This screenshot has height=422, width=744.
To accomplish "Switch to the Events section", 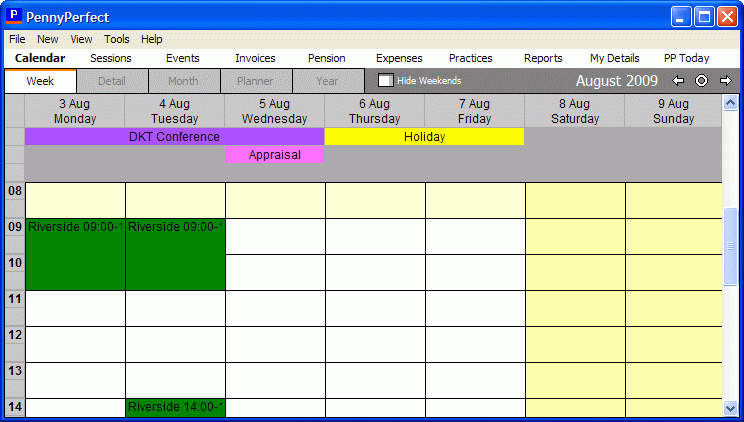I will [182, 58].
